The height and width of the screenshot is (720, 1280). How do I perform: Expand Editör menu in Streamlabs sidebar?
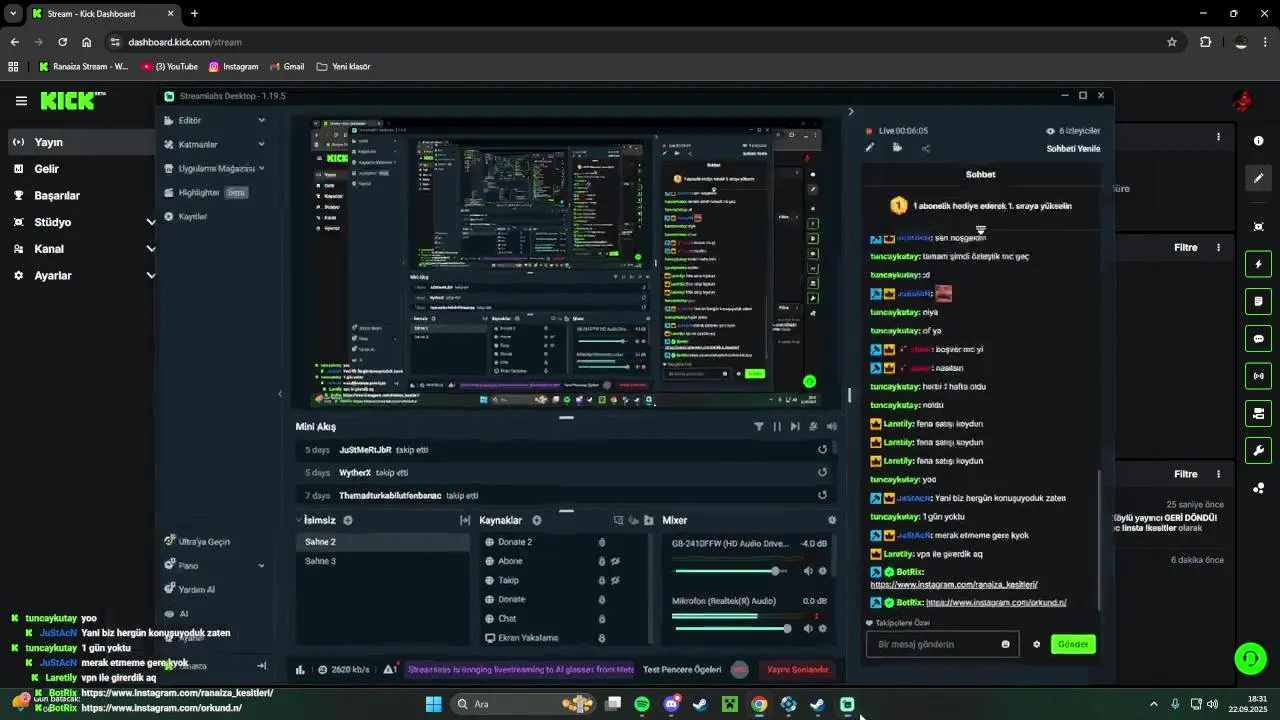point(262,120)
